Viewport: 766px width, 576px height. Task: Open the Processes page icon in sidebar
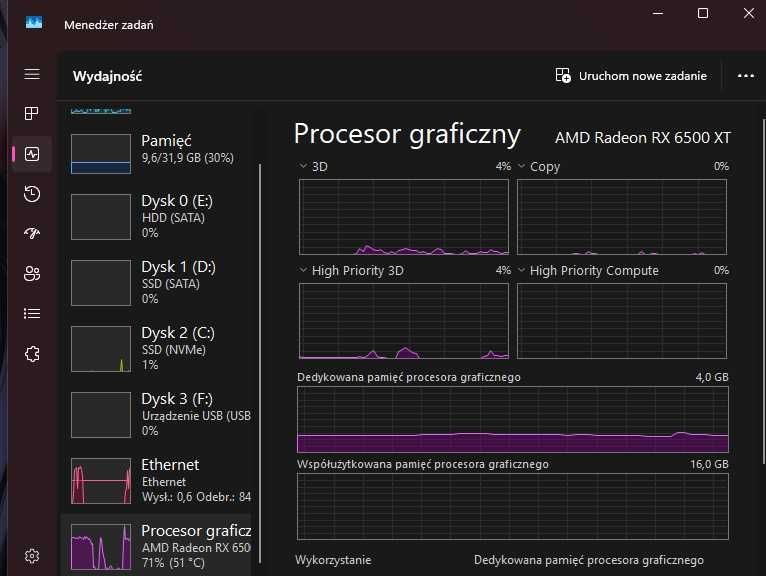pos(32,113)
